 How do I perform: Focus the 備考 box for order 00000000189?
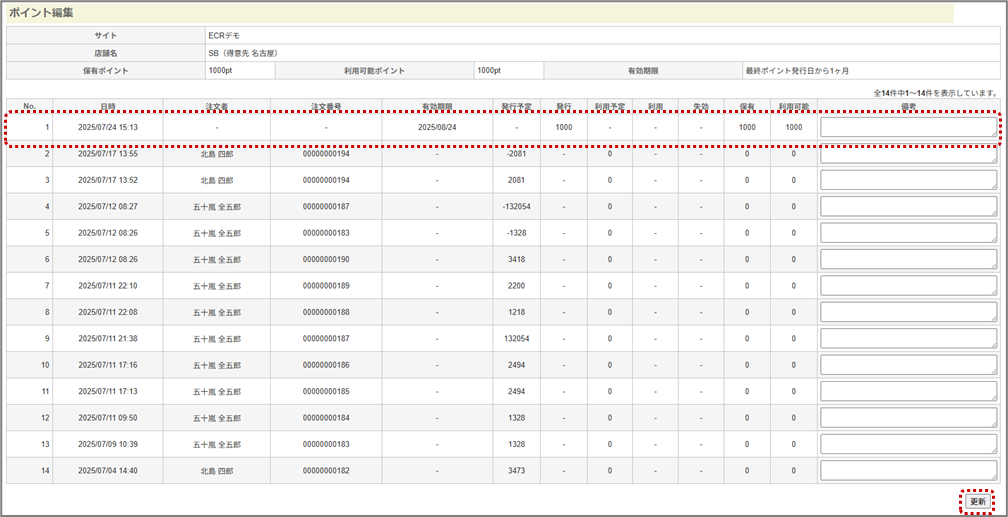908,285
